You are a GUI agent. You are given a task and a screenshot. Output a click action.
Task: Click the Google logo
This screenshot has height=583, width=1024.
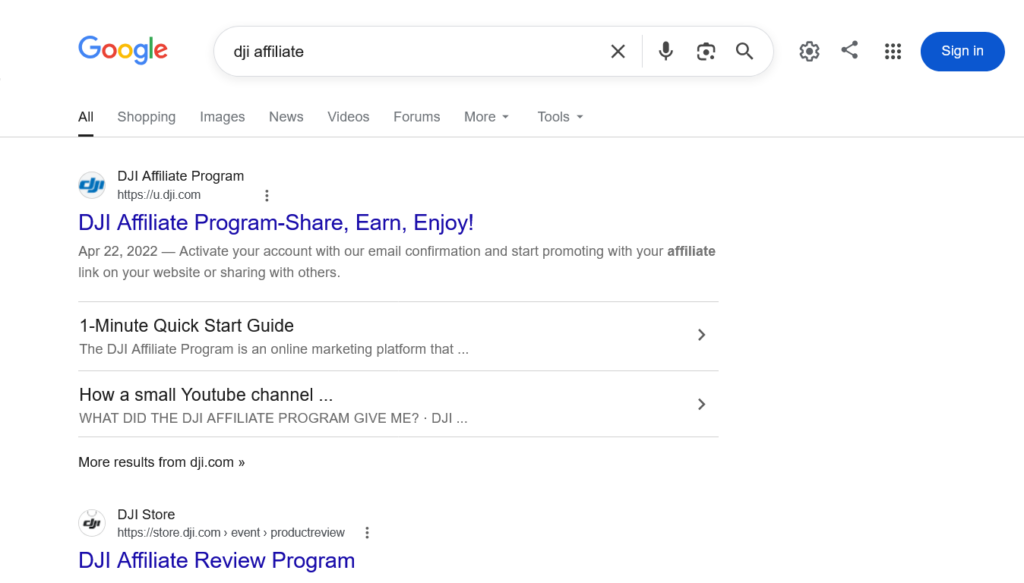[x=123, y=50]
